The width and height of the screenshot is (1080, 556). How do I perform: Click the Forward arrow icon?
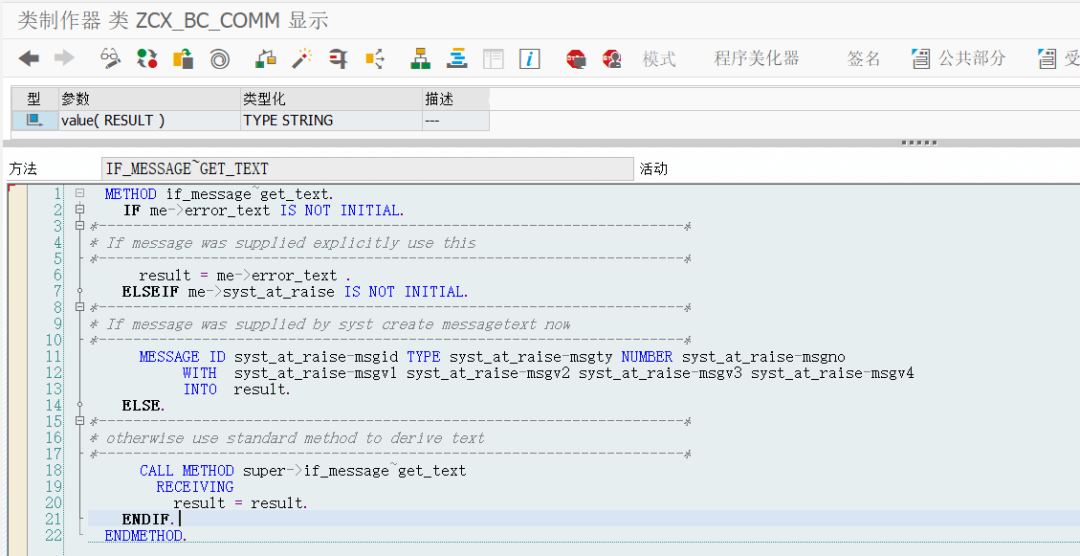point(64,59)
